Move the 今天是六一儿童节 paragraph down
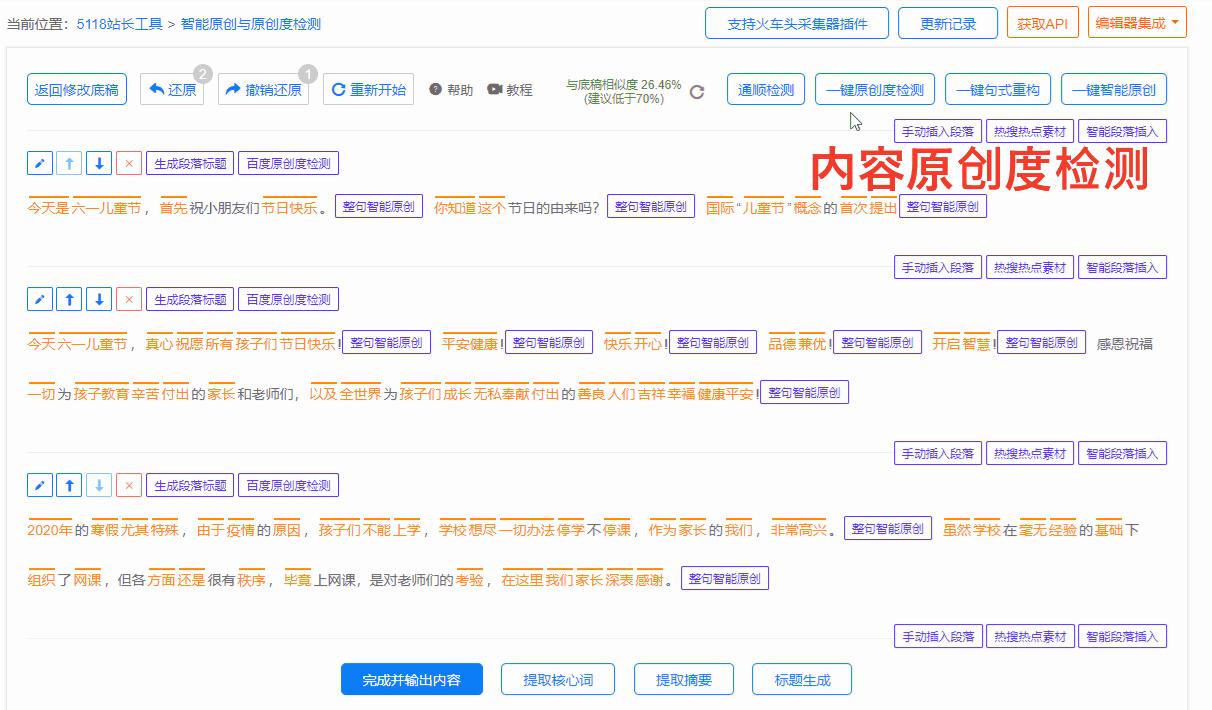 pos(99,163)
